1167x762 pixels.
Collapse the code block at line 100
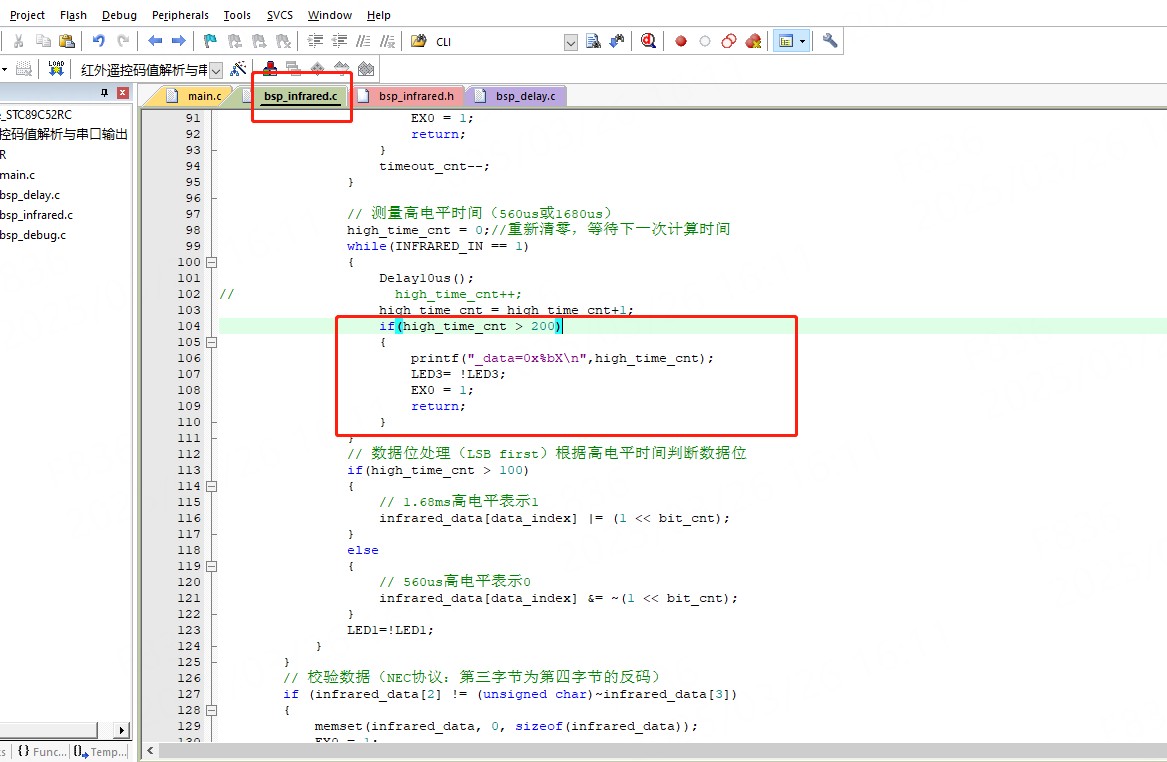(x=211, y=262)
